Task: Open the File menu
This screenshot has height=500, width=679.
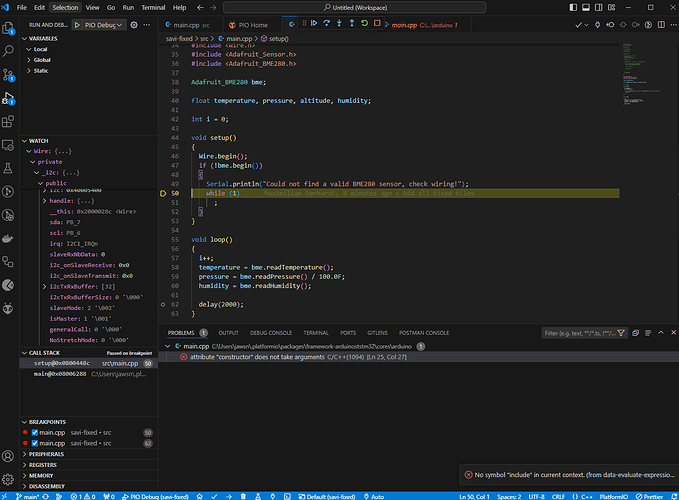Action: (22, 7)
